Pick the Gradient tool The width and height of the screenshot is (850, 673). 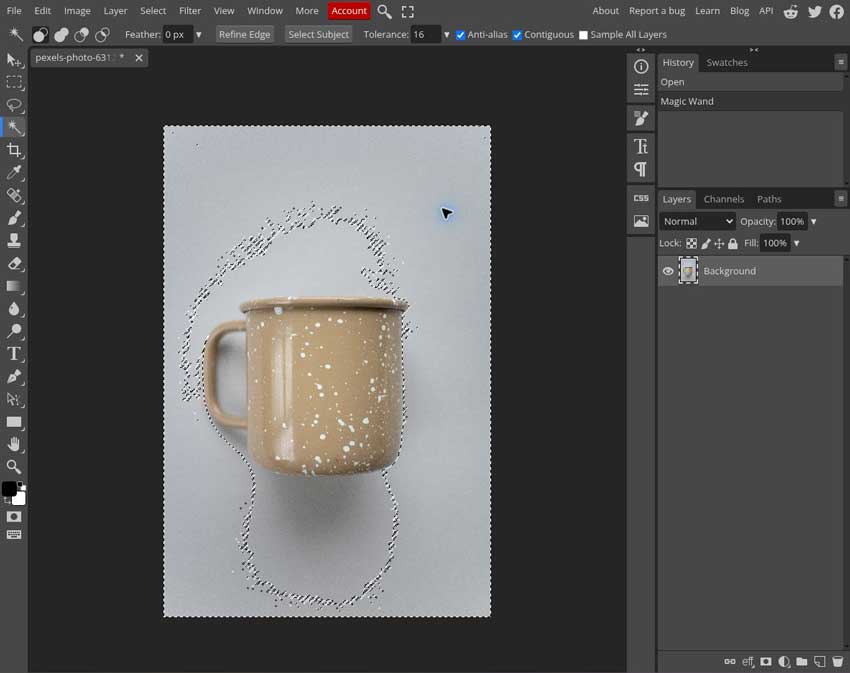coord(14,286)
